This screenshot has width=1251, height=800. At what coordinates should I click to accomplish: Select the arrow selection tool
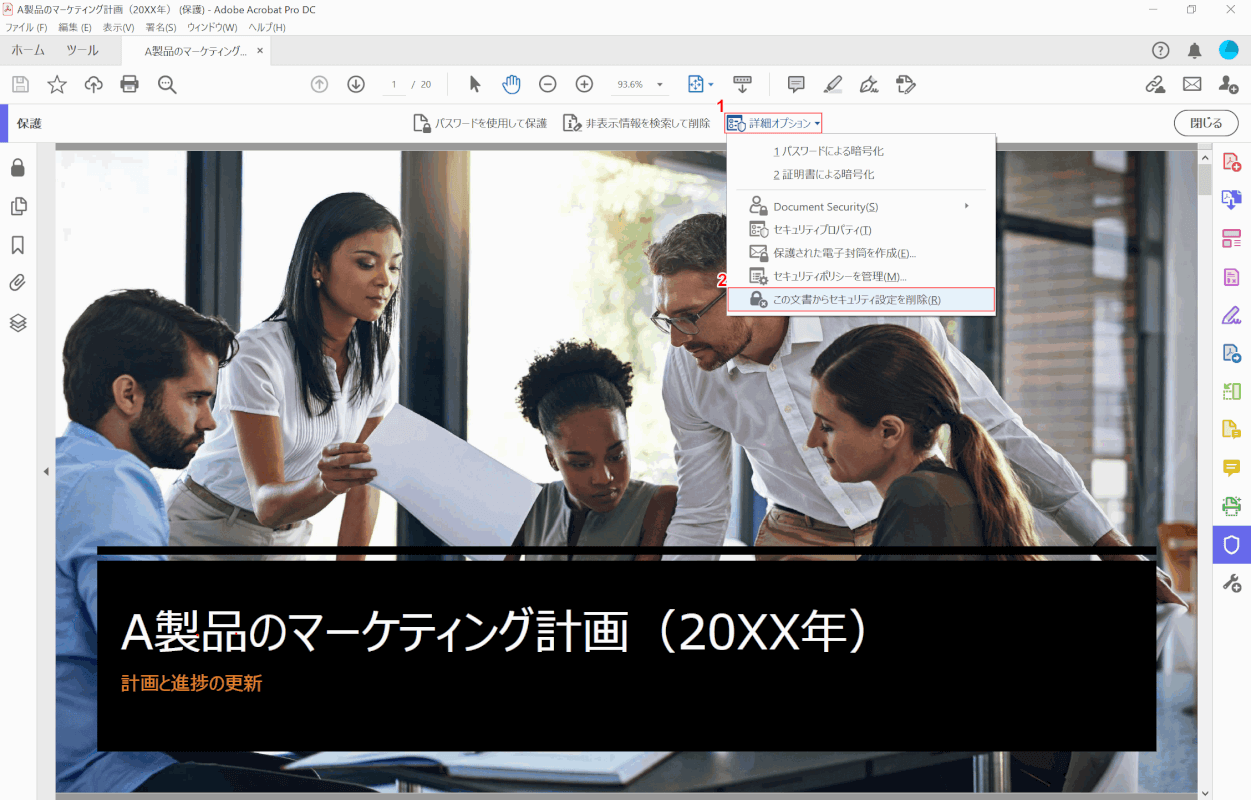[475, 84]
